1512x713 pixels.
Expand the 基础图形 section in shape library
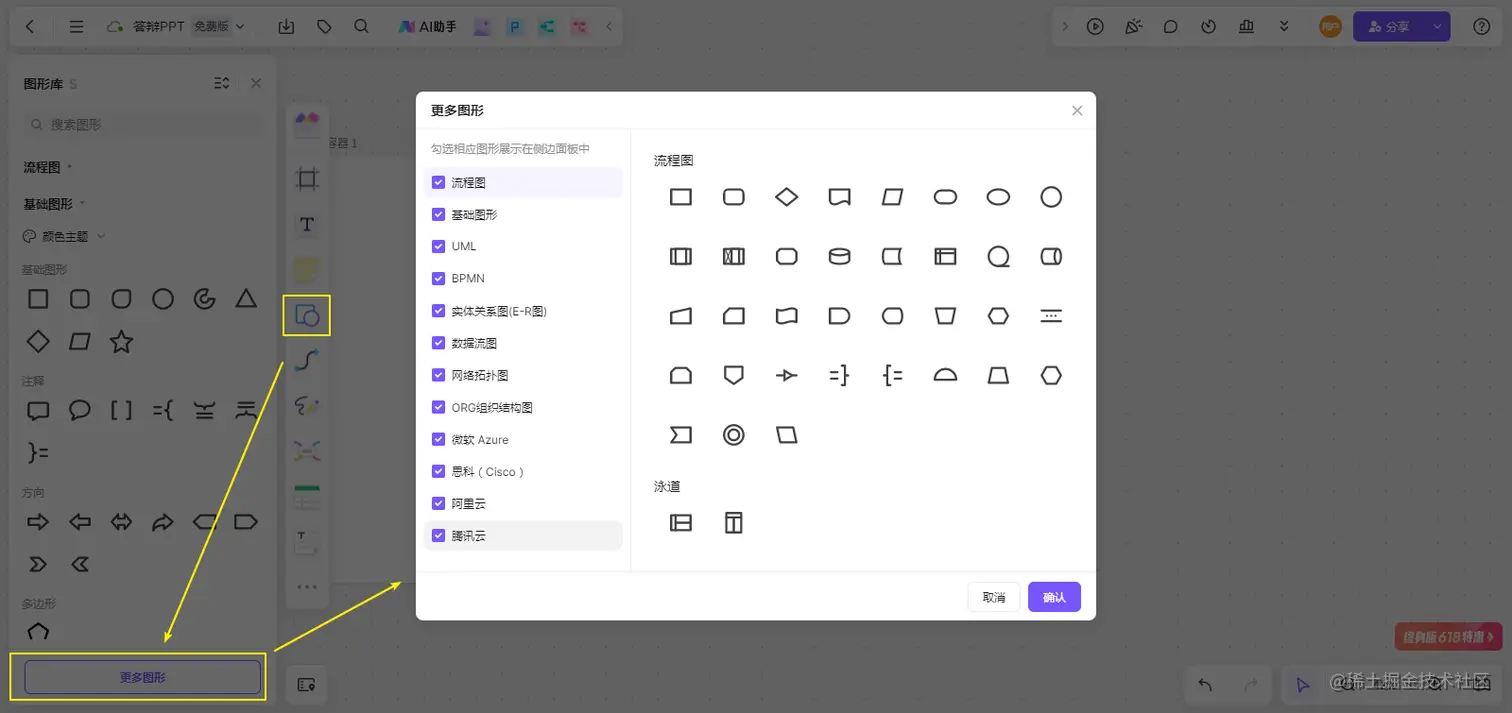54,204
